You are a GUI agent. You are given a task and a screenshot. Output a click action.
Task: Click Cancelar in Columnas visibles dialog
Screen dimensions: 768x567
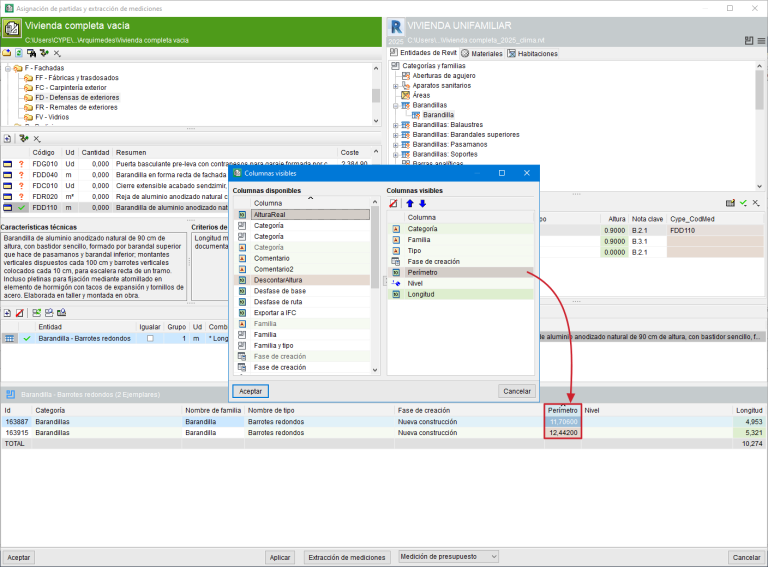point(517,391)
